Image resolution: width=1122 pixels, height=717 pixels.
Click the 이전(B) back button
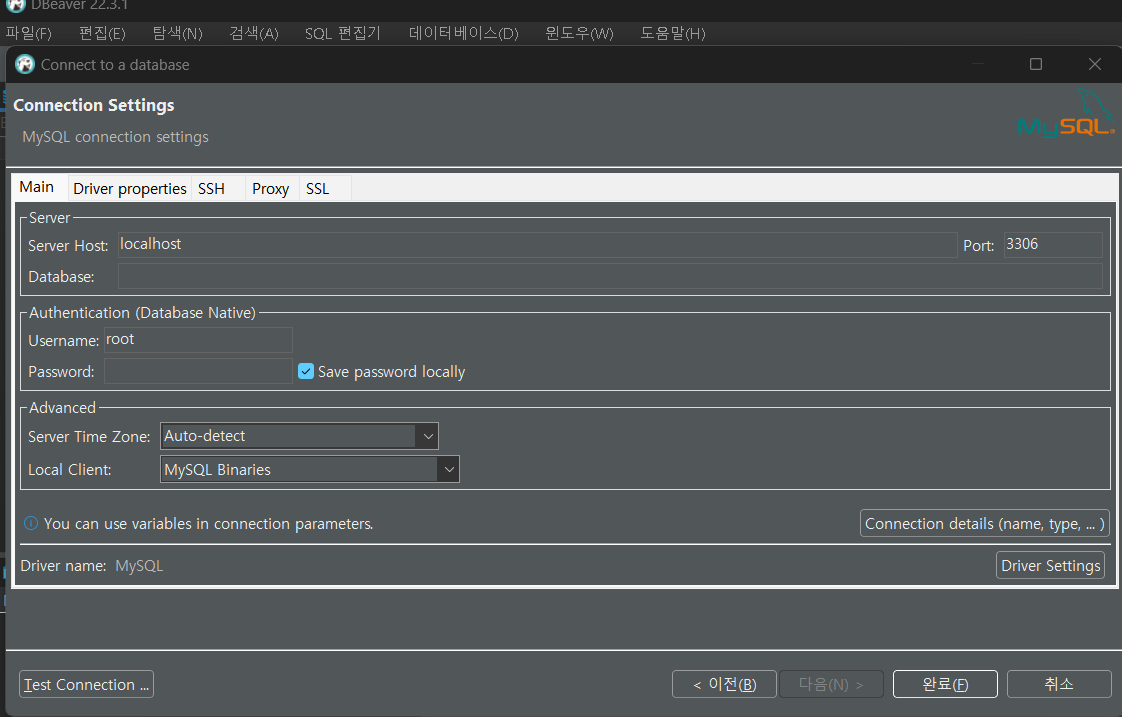coord(724,684)
